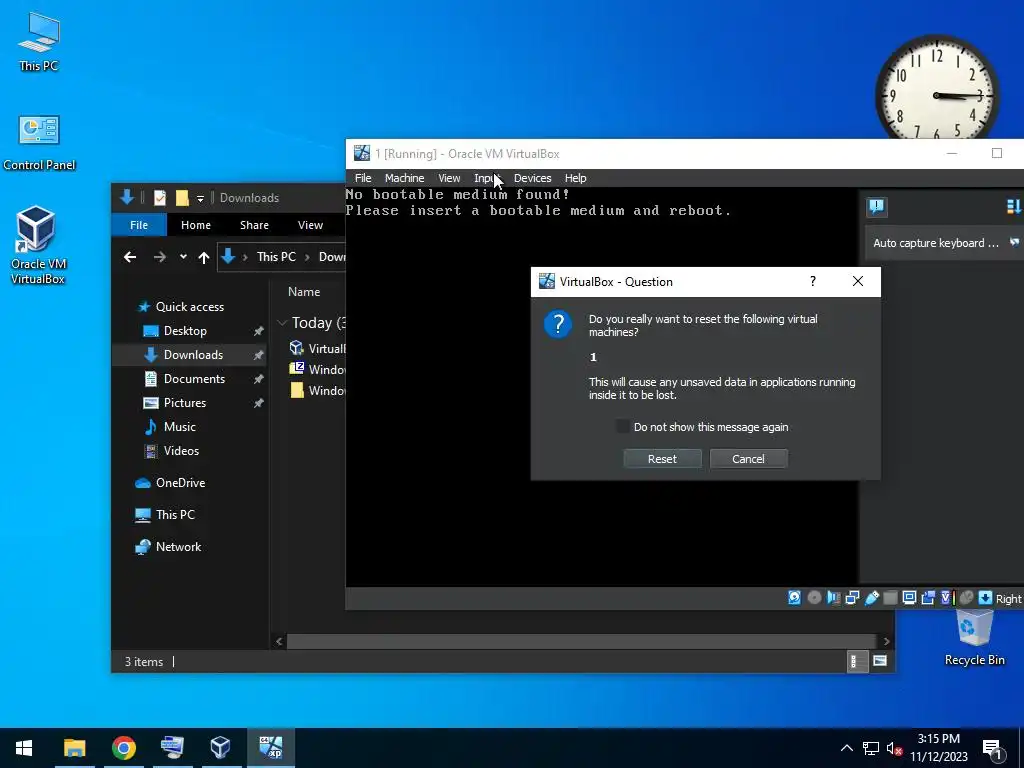Show hidden system tray icons
Viewport: 1024px width, 768px height.
pyautogui.click(x=846, y=748)
